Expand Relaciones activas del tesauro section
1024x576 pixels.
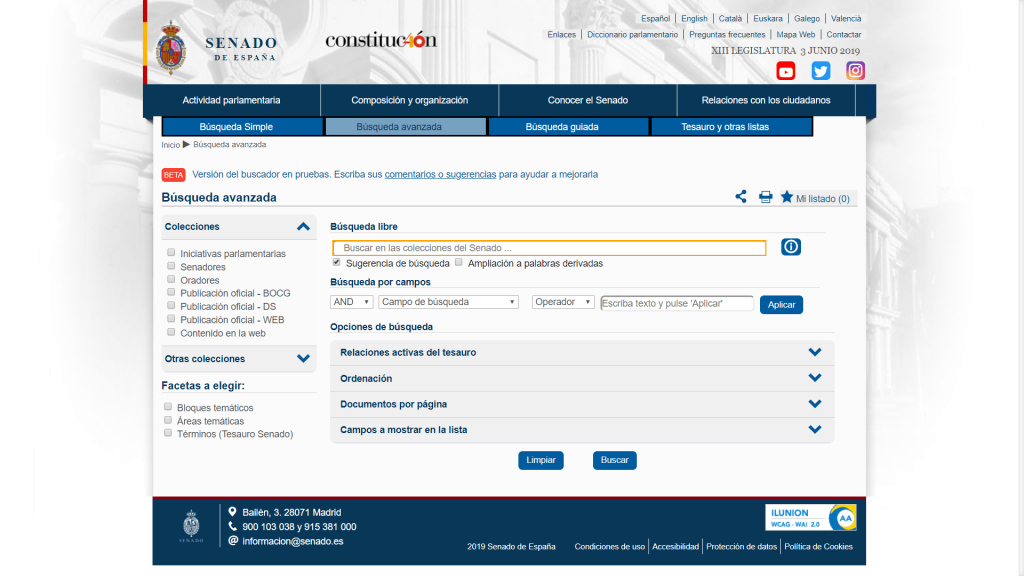click(814, 352)
